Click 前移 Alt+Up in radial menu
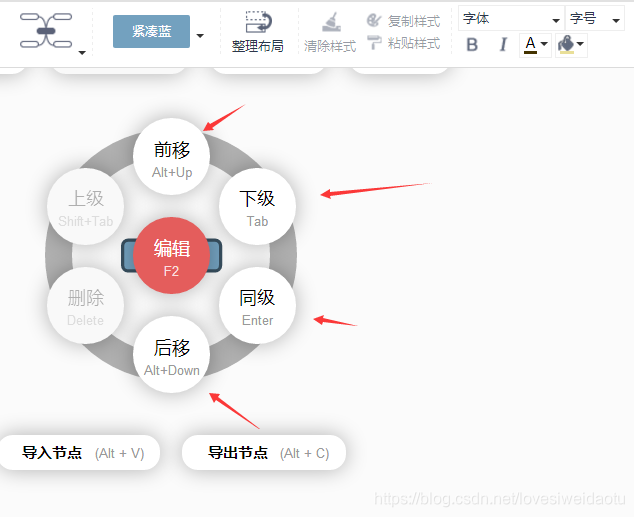Screen dimensions: 634x517 click(171, 157)
